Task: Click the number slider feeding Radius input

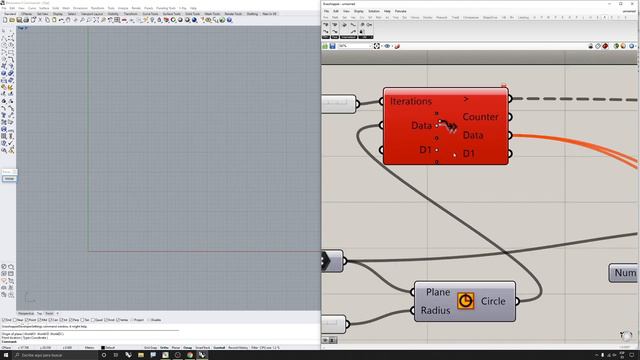Action: tap(334, 324)
